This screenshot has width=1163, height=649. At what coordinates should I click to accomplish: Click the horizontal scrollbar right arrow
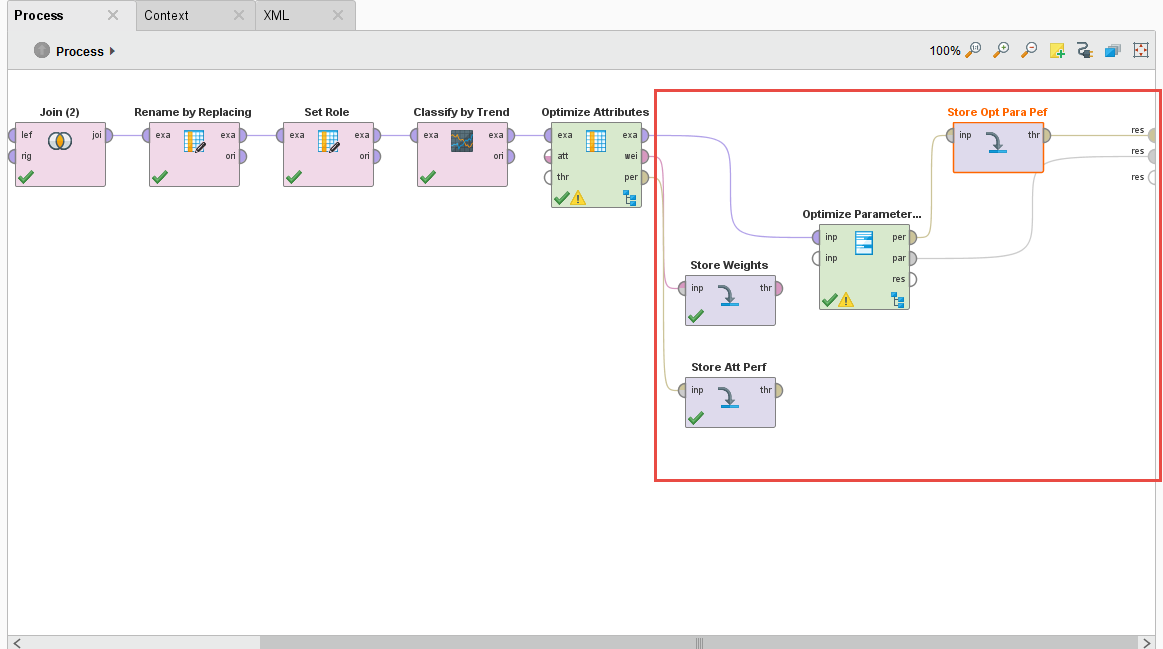click(1146, 642)
